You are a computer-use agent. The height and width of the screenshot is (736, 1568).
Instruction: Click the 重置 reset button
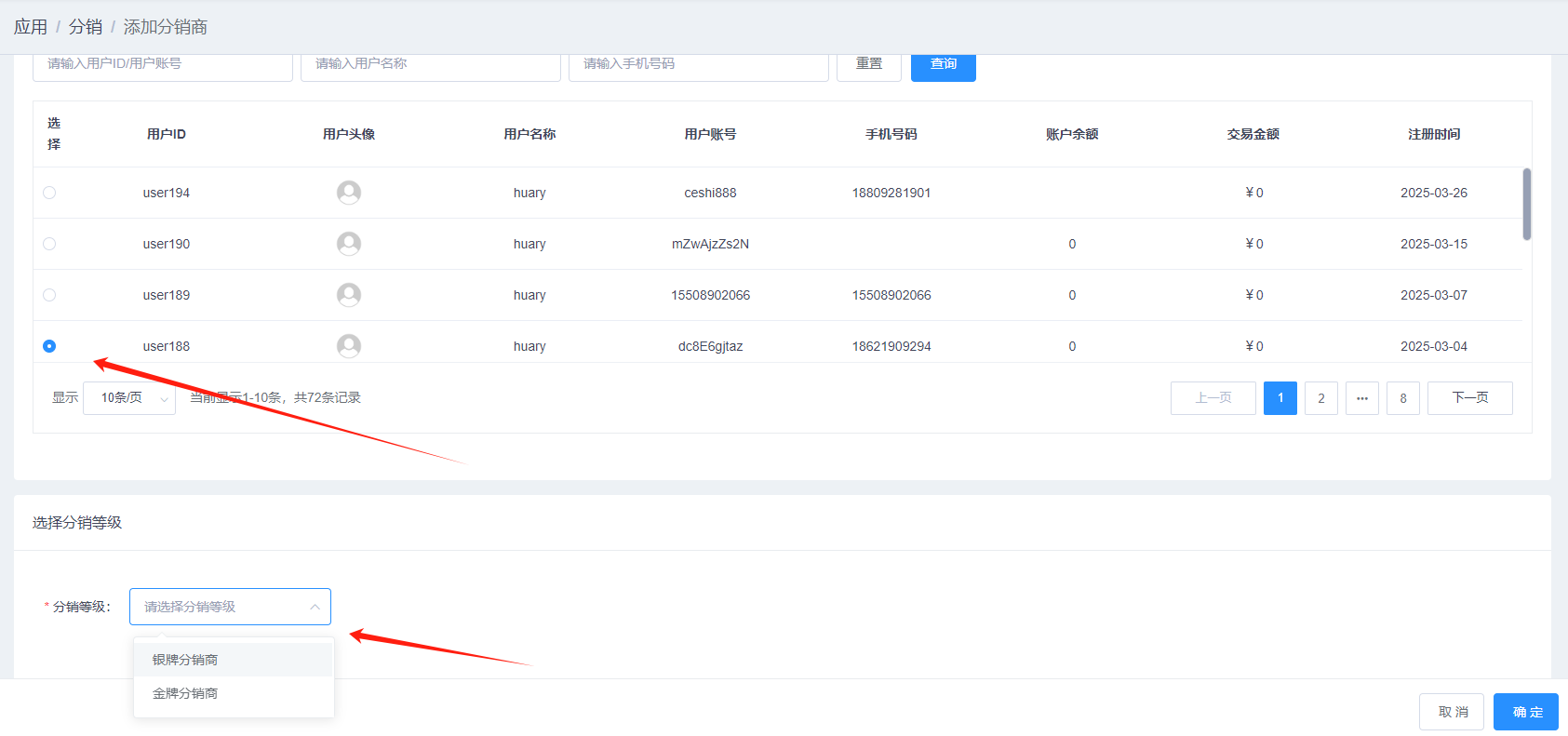tap(868, 65)
